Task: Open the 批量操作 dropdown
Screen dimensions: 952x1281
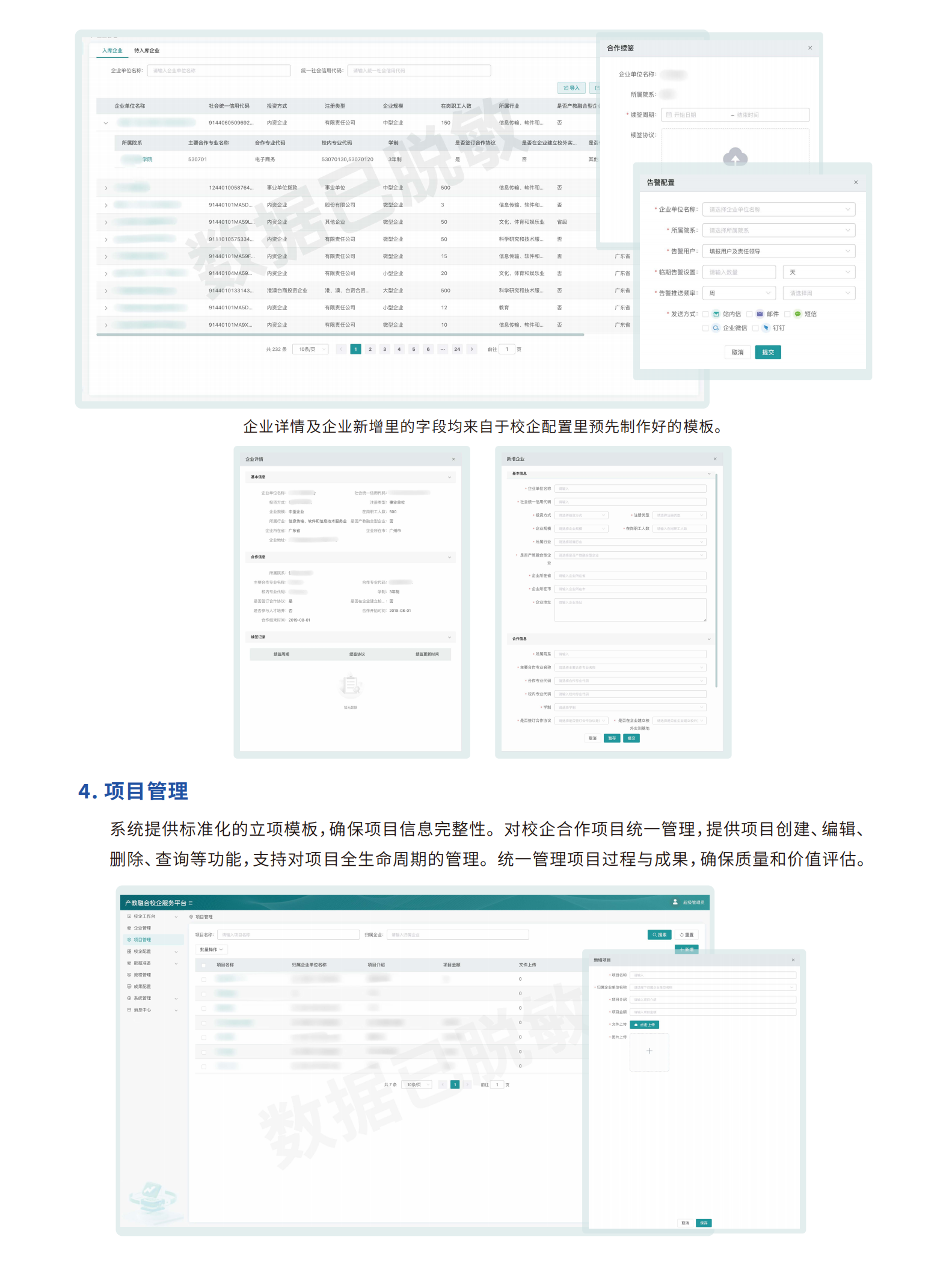Action: click(x=211, y=949)
